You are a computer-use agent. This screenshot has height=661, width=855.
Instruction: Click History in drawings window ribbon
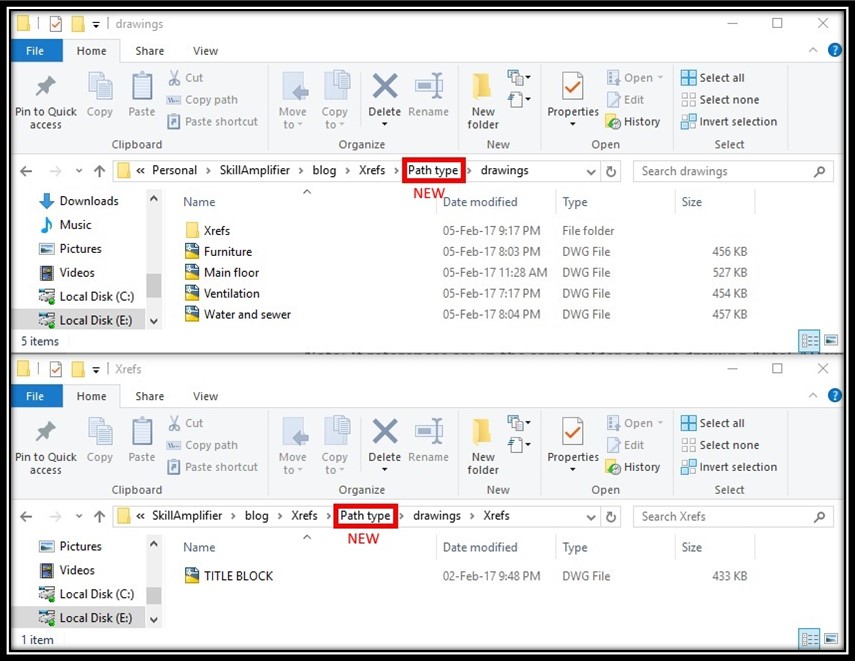(633, 122)
